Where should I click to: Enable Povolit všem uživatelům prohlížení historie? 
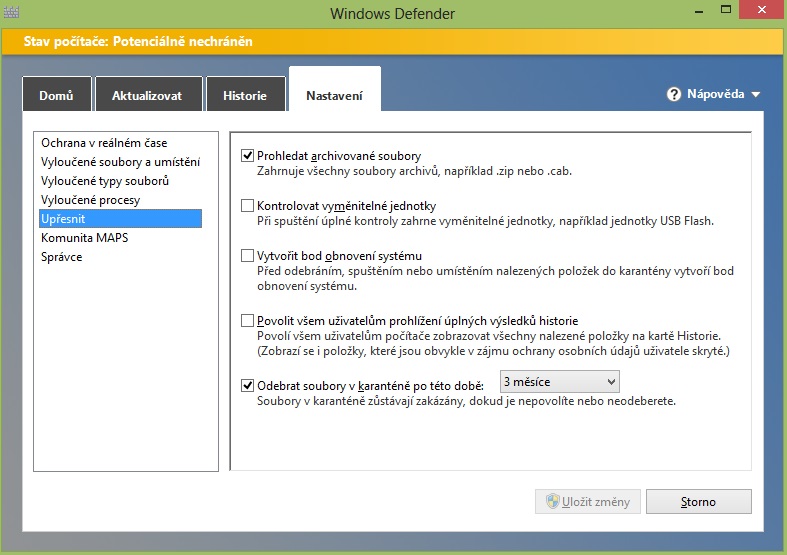(x=247, y=321)
